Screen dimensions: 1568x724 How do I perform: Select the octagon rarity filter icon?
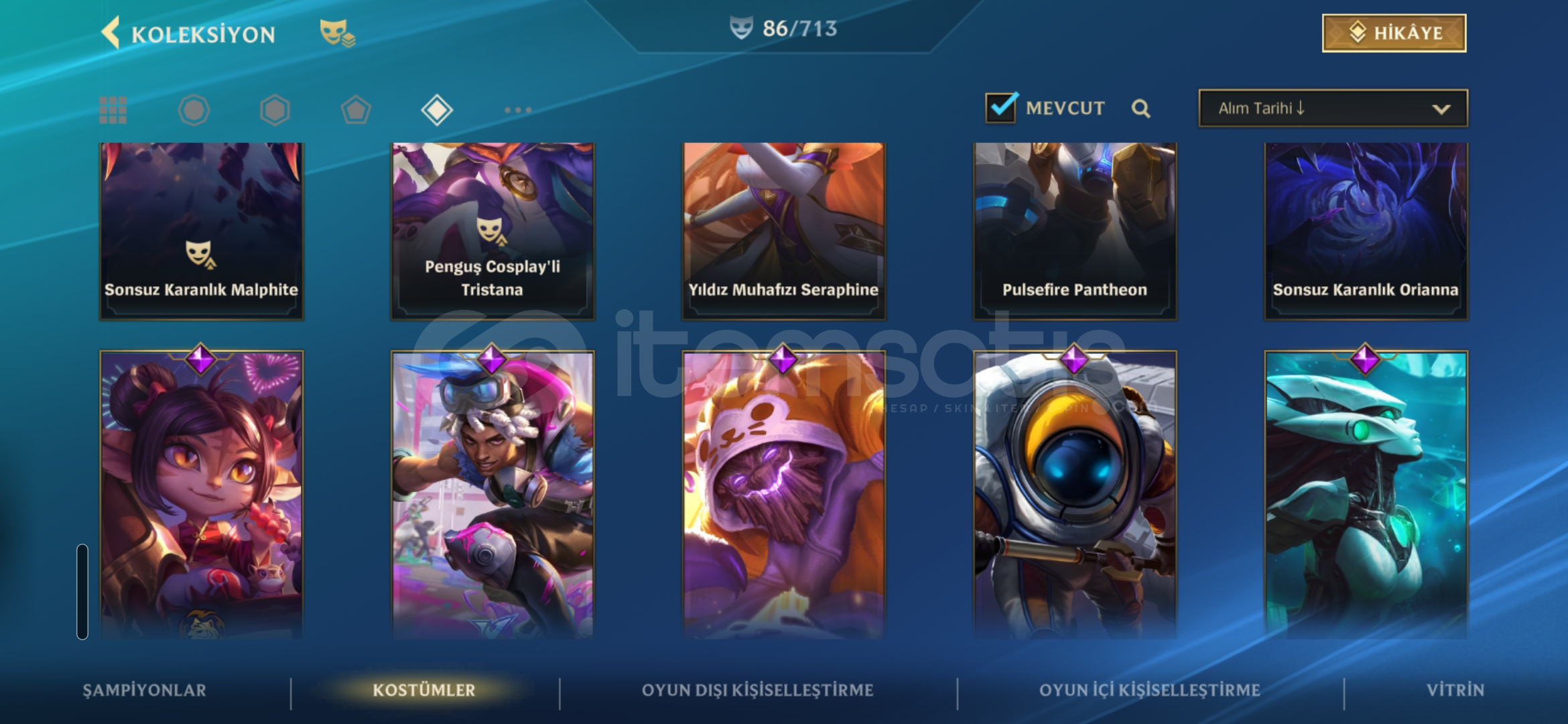point(194,110)
